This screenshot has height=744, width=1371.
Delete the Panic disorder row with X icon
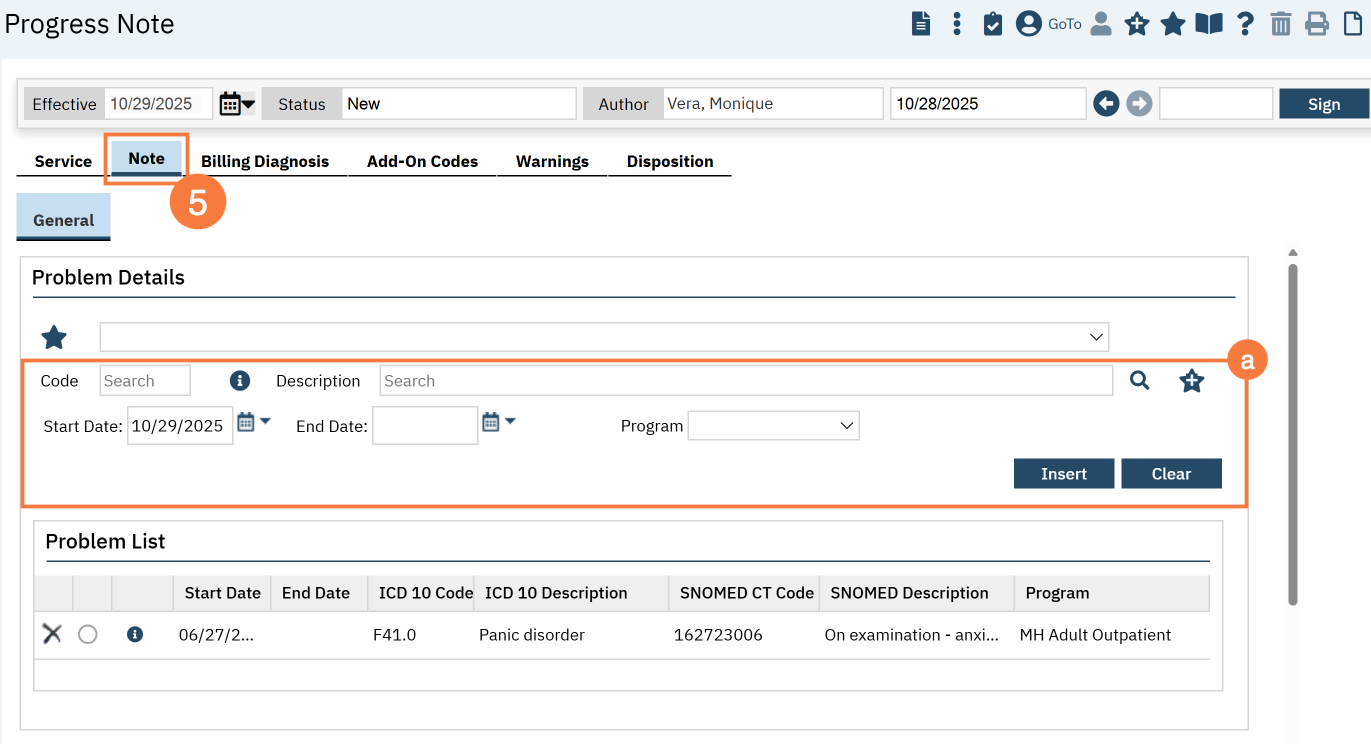pyautogui.click(x=52, y=634)
